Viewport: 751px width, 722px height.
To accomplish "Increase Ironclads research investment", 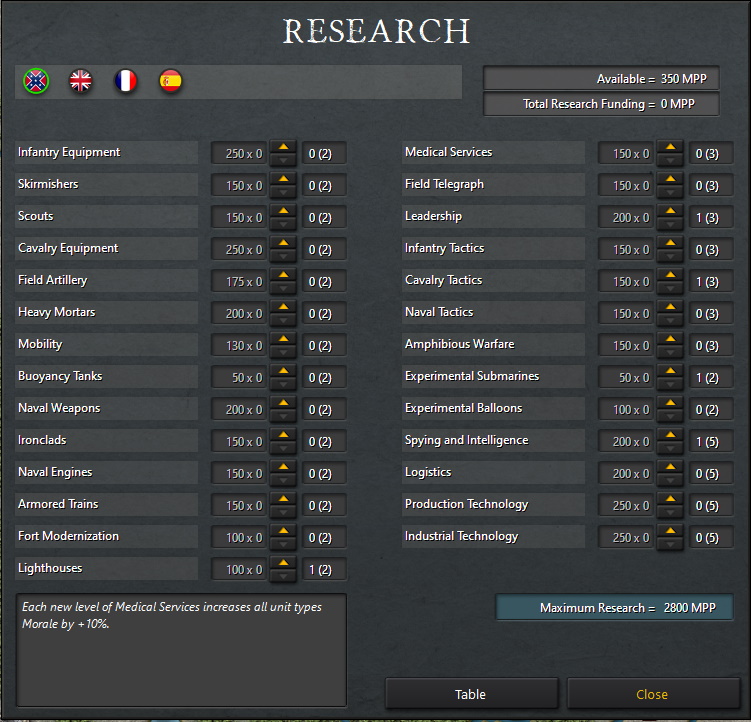I will 284,435.
